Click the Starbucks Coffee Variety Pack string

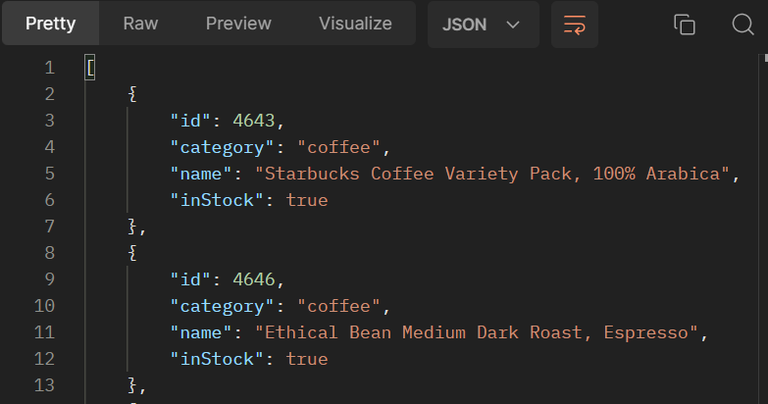(x=492, y=174)
